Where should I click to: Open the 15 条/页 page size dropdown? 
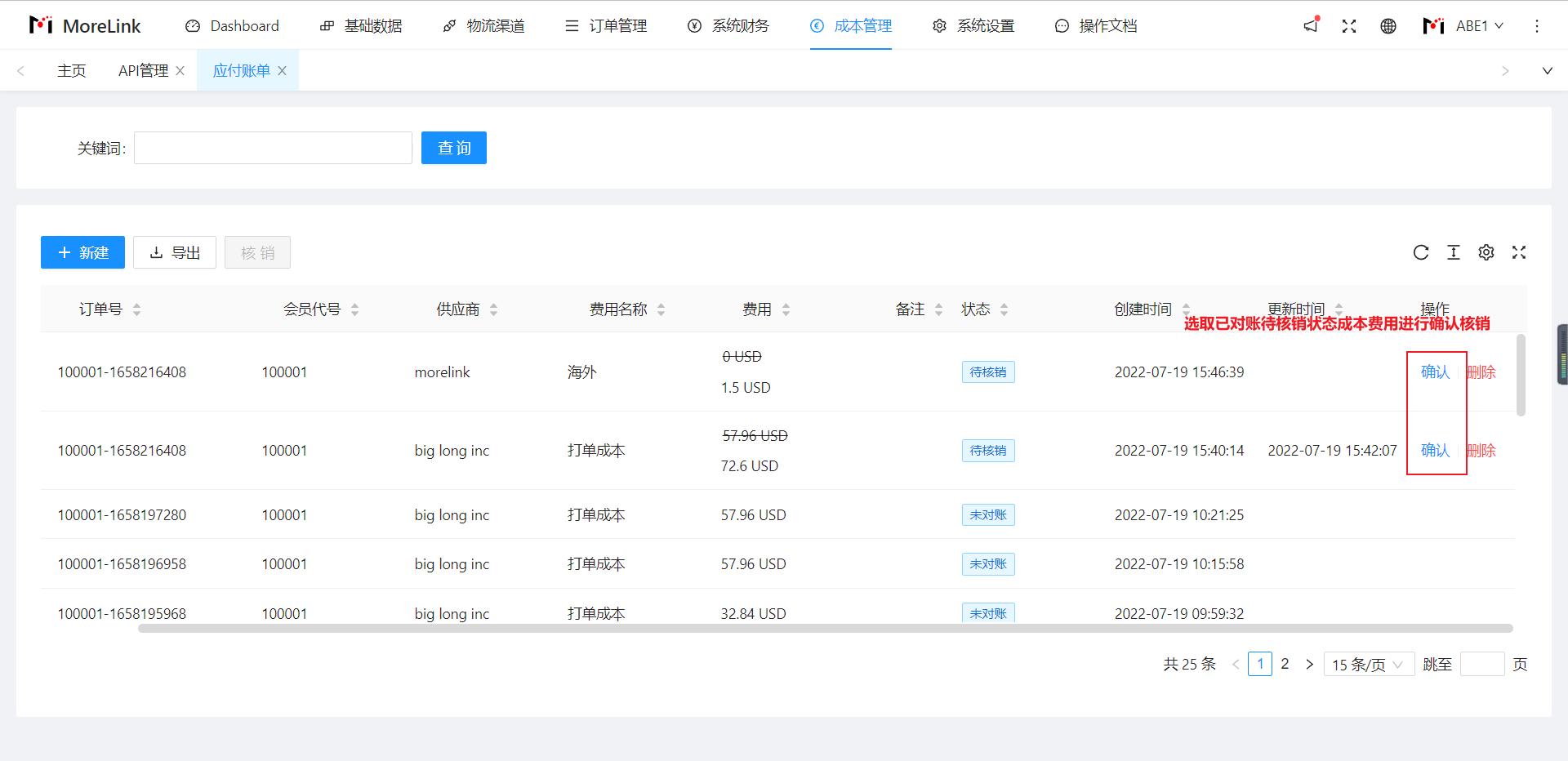tap(1368, 665)
